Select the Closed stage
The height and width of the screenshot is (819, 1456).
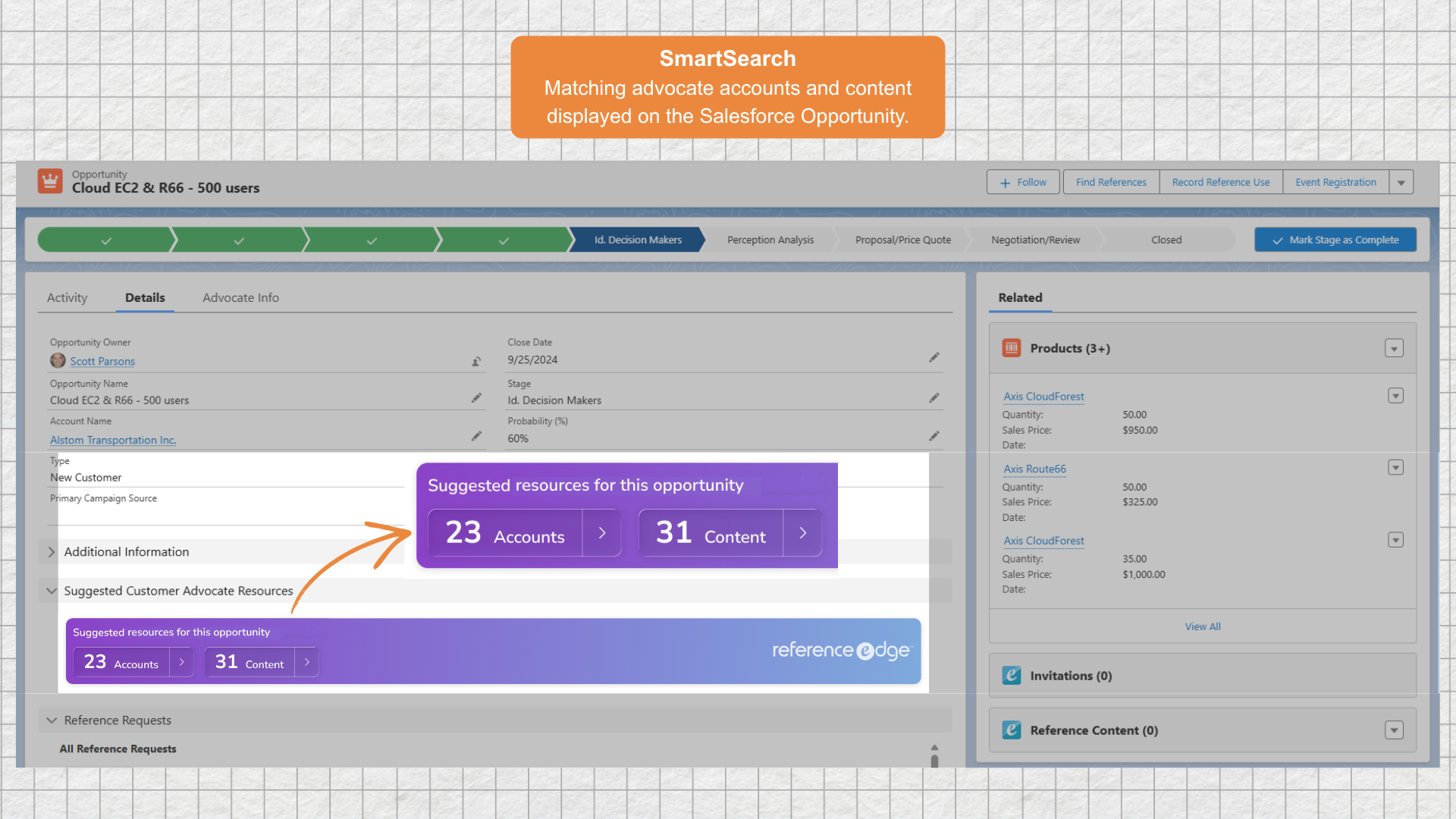coord(1166,240)
